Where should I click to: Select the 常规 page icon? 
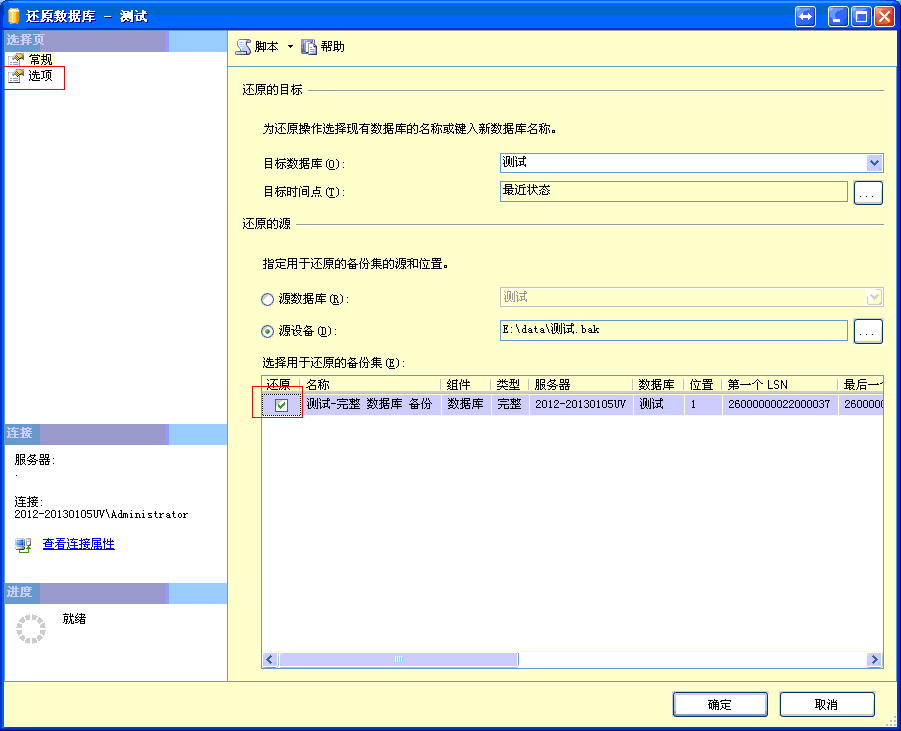click(x=16, y=60)
